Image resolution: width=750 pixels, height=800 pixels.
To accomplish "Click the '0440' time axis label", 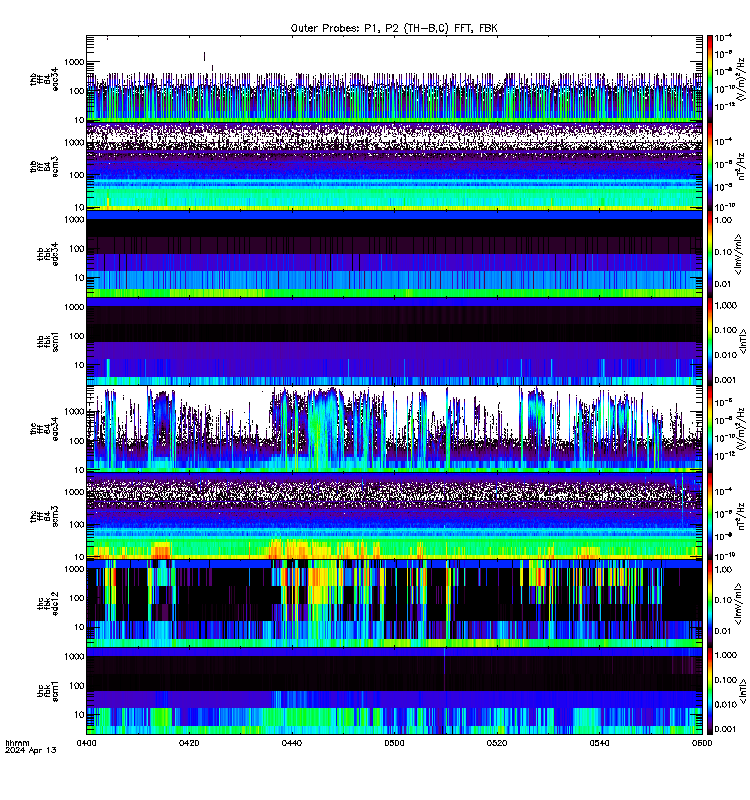I will coord(292,743).
